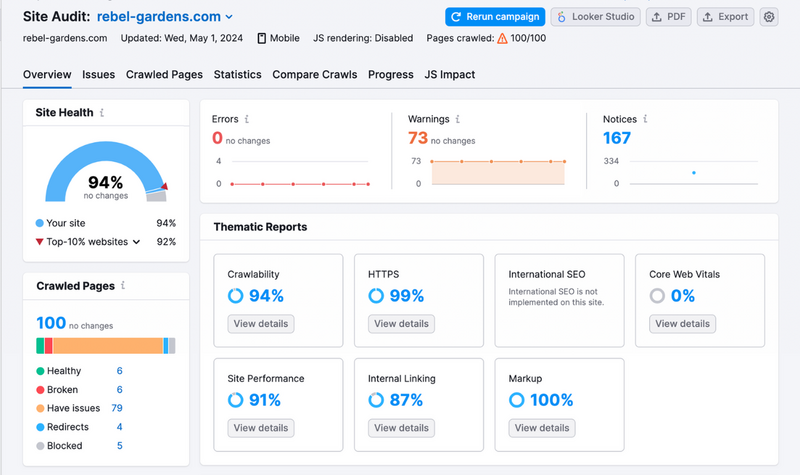The height and width of the screenshot is (475, 800).
Task: Open the 73 warnings count link
Action: [x=417, y=138]
